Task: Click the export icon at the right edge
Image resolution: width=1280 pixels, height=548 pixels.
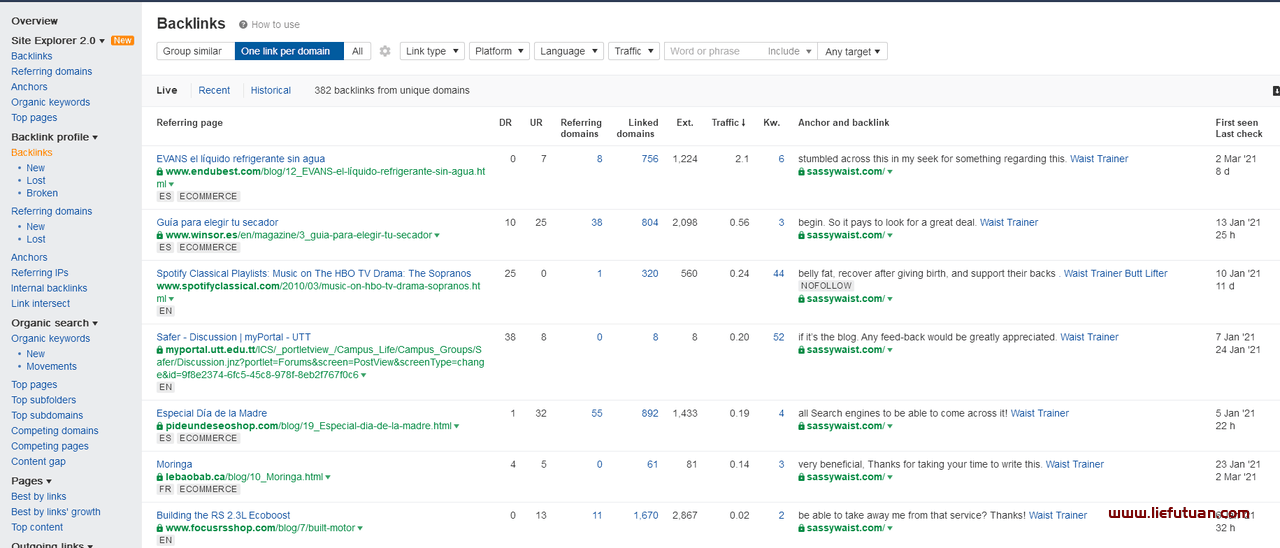Action: click(x=1276, y=90)
